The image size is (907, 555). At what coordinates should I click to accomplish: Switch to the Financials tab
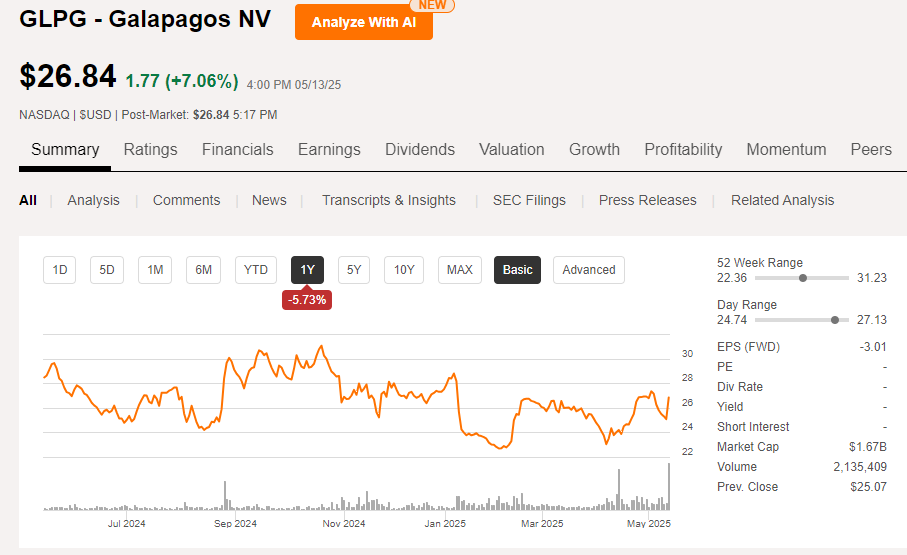point(237,150)
